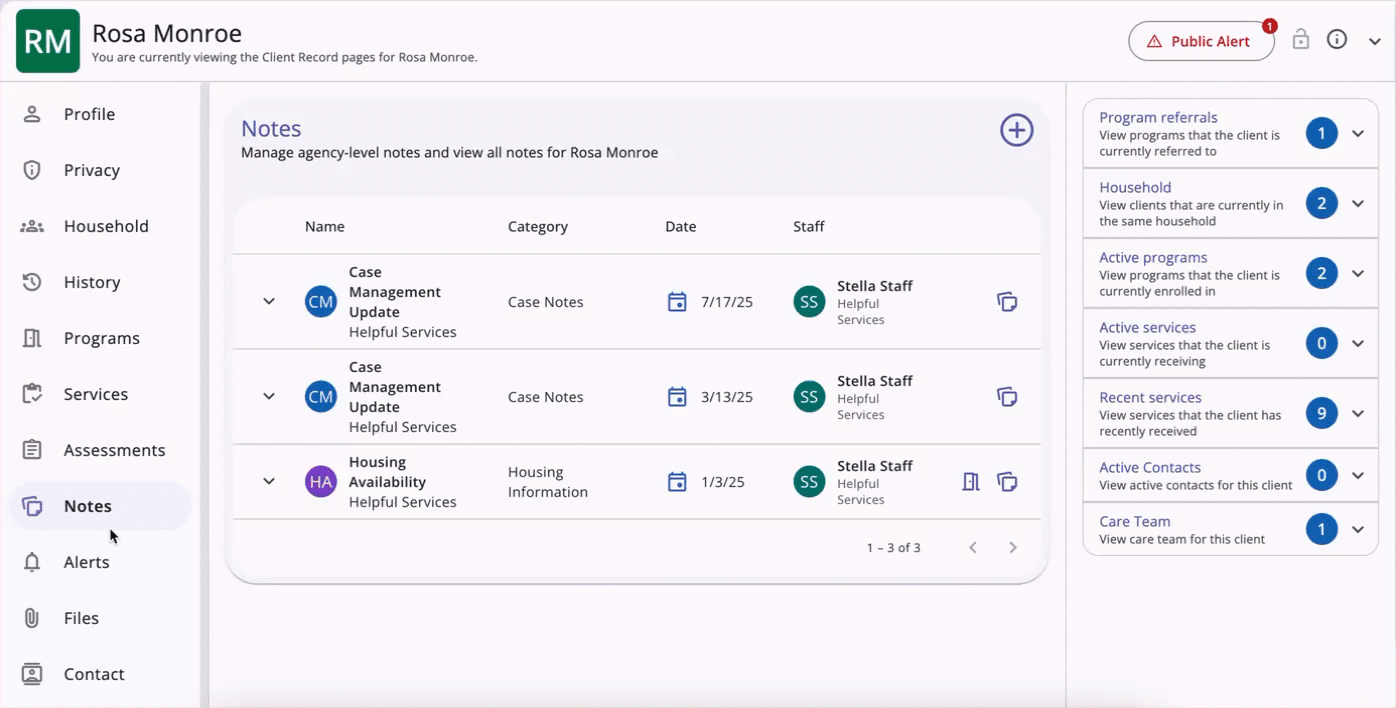
Task: Open the Files section
Action: coord(100,618)
